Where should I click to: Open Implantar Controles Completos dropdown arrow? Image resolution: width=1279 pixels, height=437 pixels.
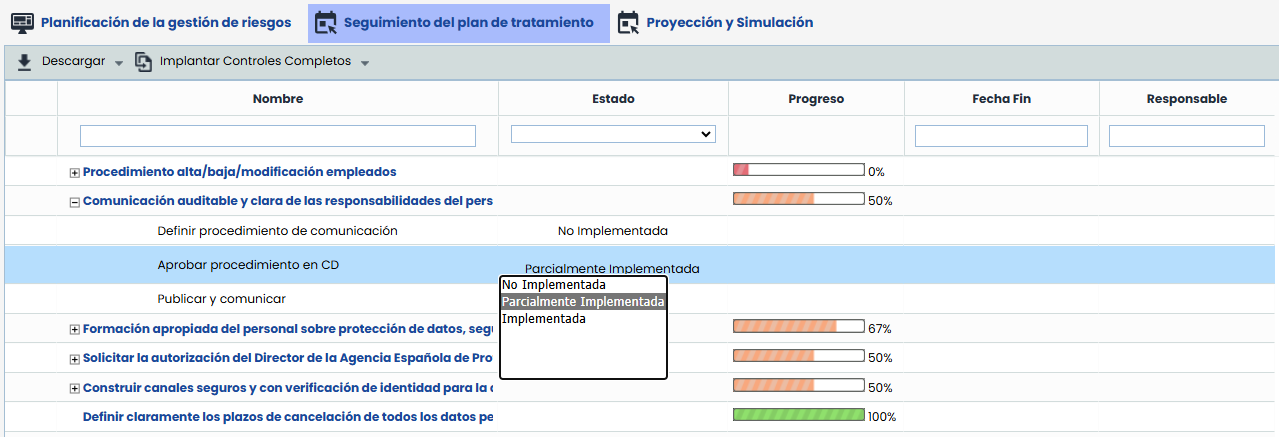[x=365, y=63]
